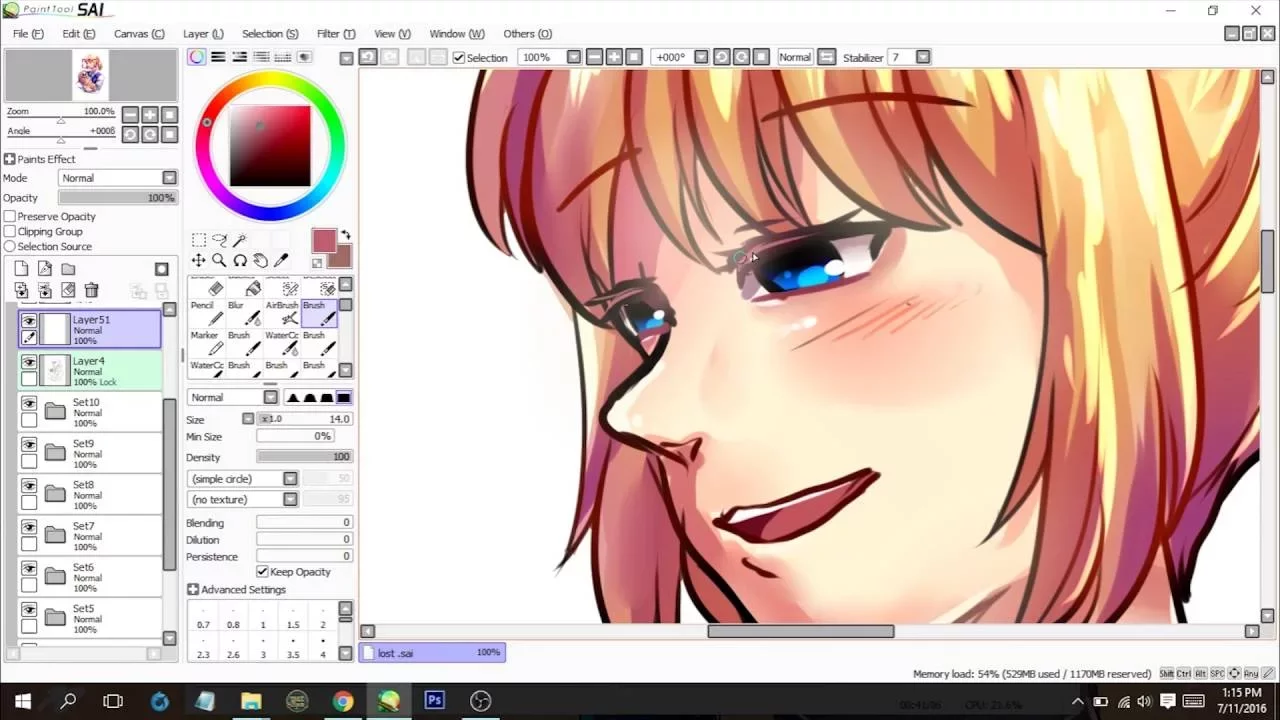This screenshot has height=720, width=1280.
Task: Choose the AirBrush tool
Action: (x=282, y=313)
